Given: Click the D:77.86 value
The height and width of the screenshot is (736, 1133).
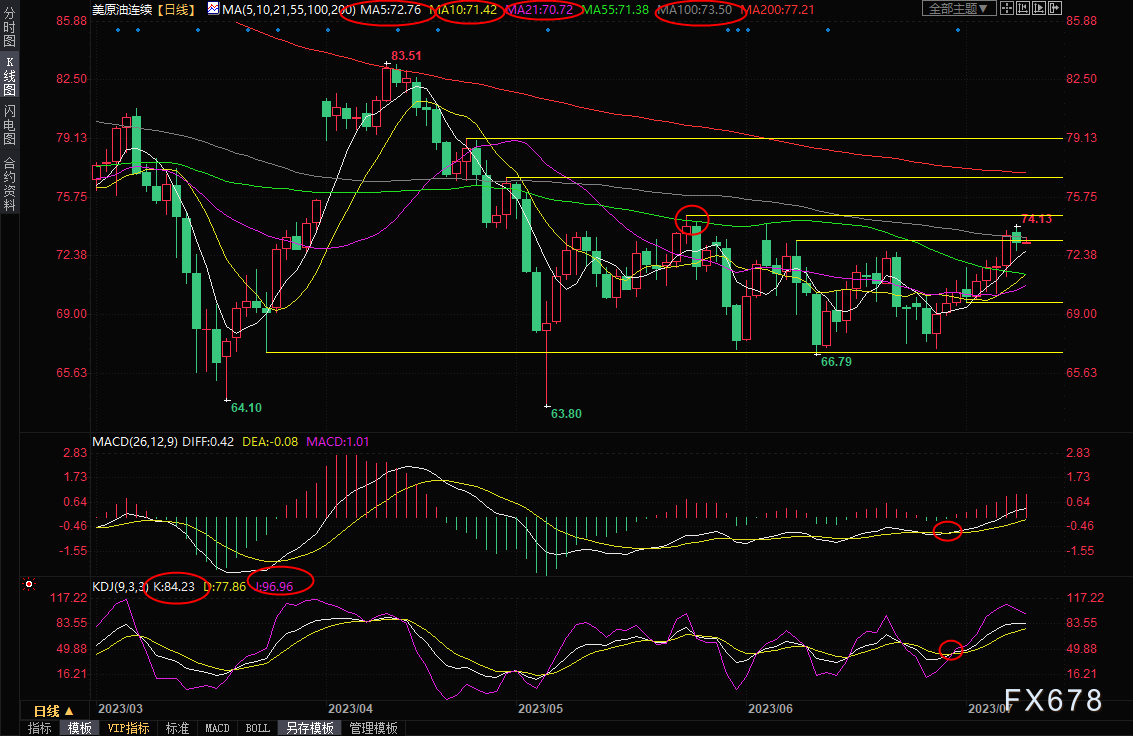Looking at the screenshot, I should 225,586.
